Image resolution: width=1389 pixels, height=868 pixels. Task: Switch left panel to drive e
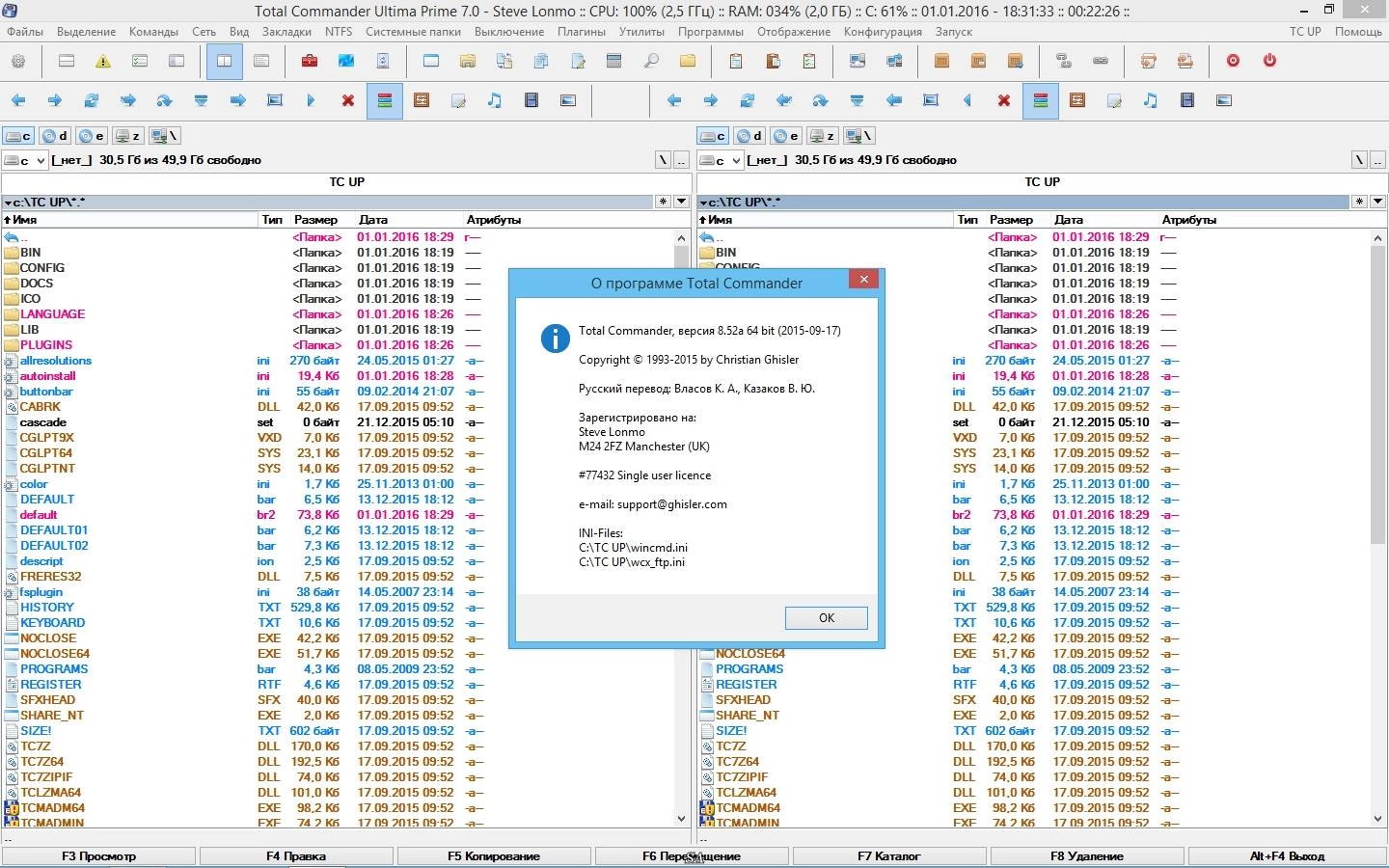pos(92,136)
